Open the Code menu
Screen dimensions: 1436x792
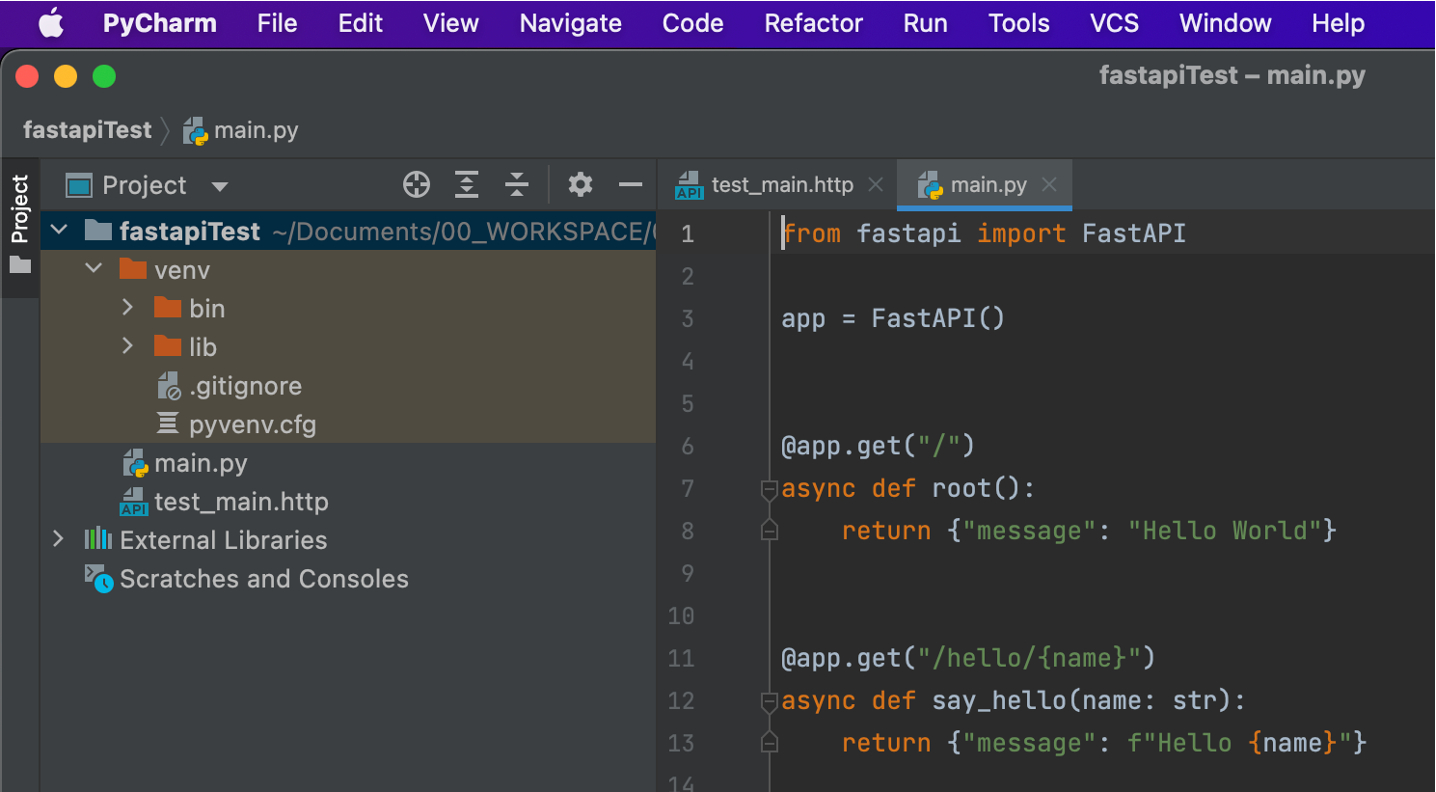[693, 23]
